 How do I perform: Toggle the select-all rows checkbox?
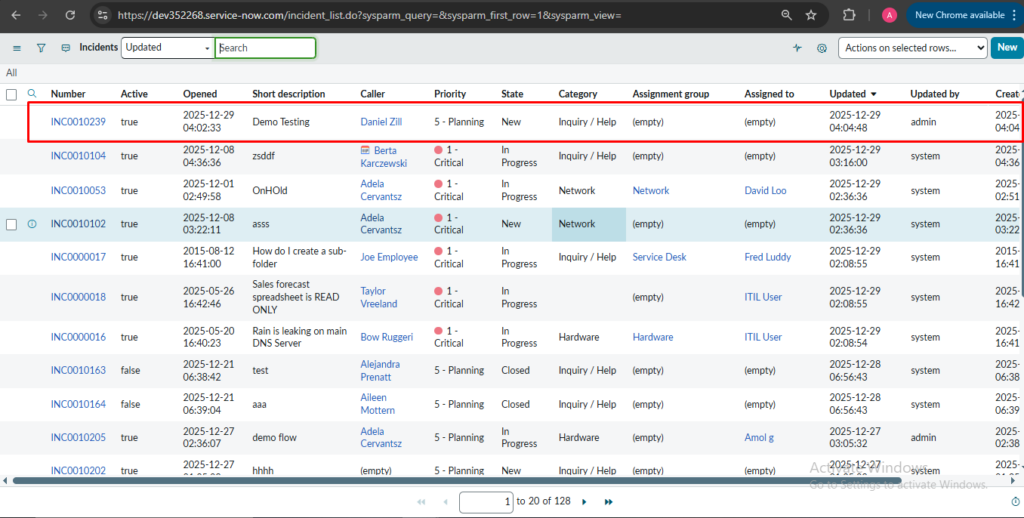click(x=12, y=94)
